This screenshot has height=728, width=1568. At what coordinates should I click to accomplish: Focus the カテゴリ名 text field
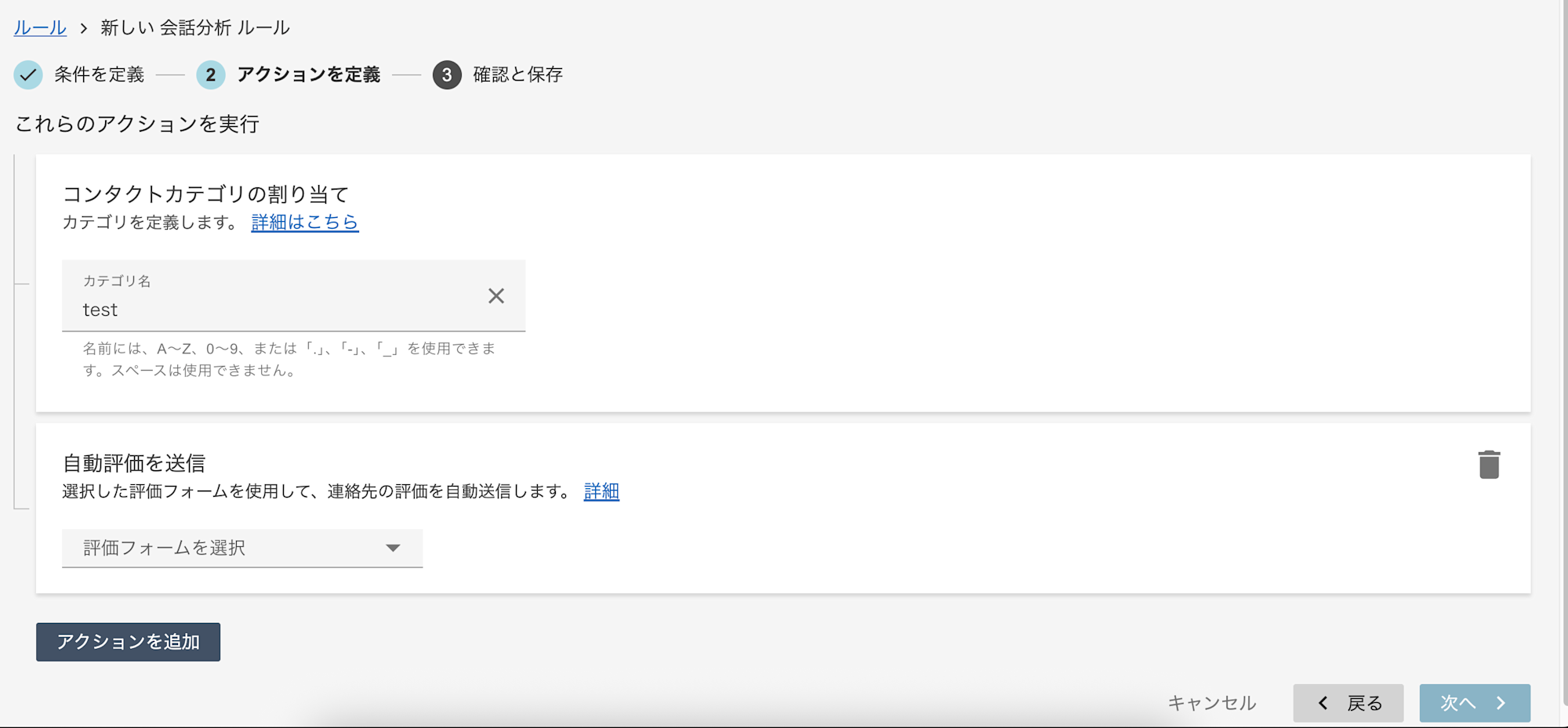click(x=274, y=310)
